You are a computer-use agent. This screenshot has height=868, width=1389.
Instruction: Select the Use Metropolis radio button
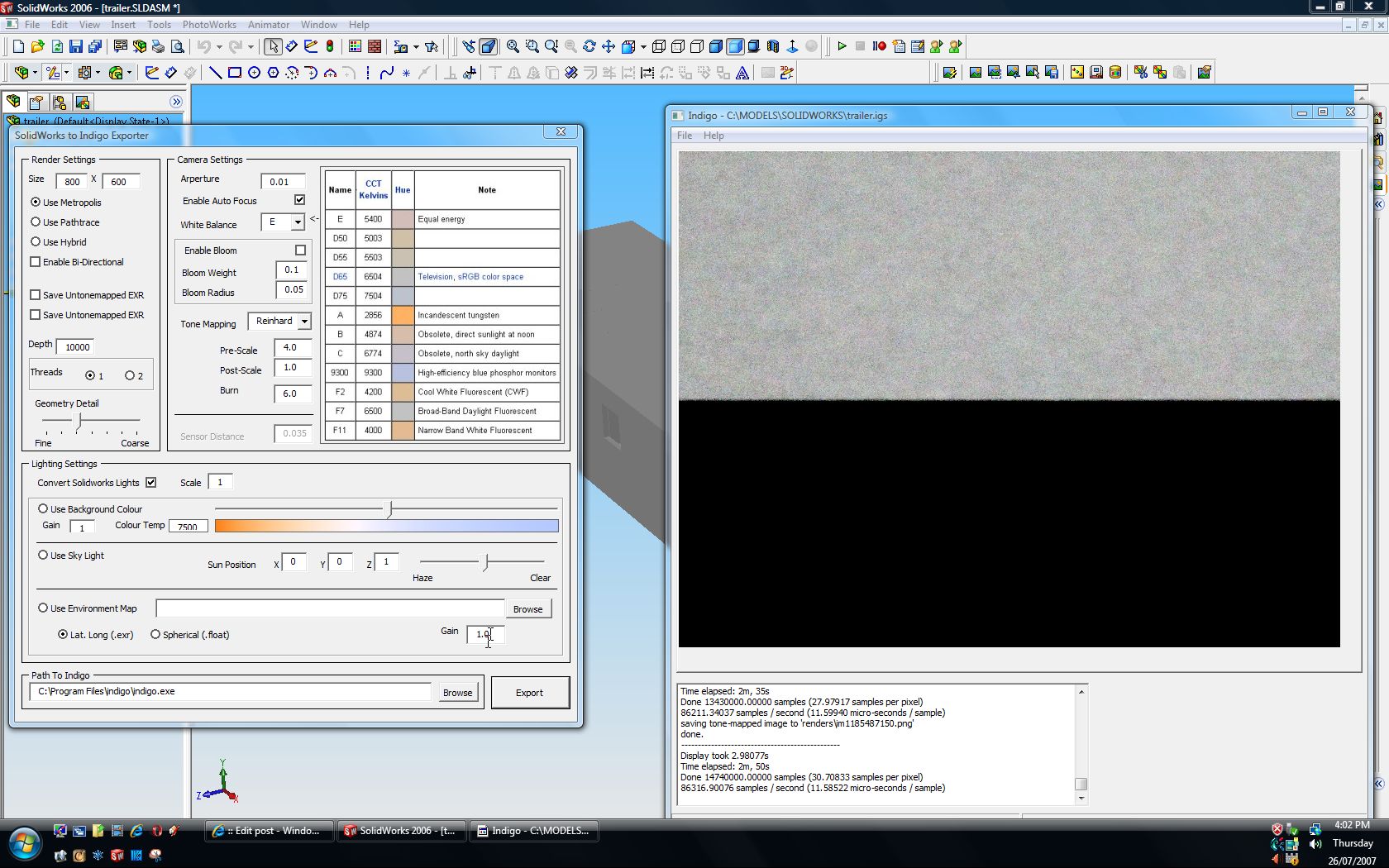click(36, 202)
